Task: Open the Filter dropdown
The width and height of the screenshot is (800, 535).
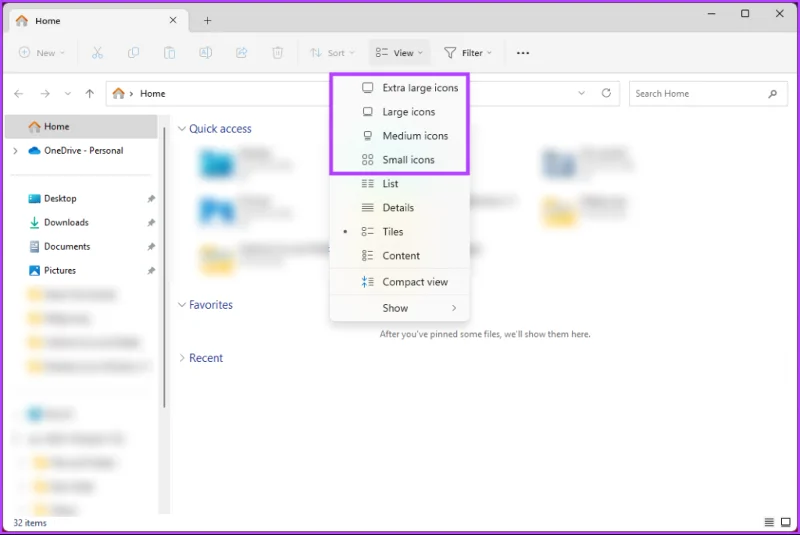Action: click(468, 53)
